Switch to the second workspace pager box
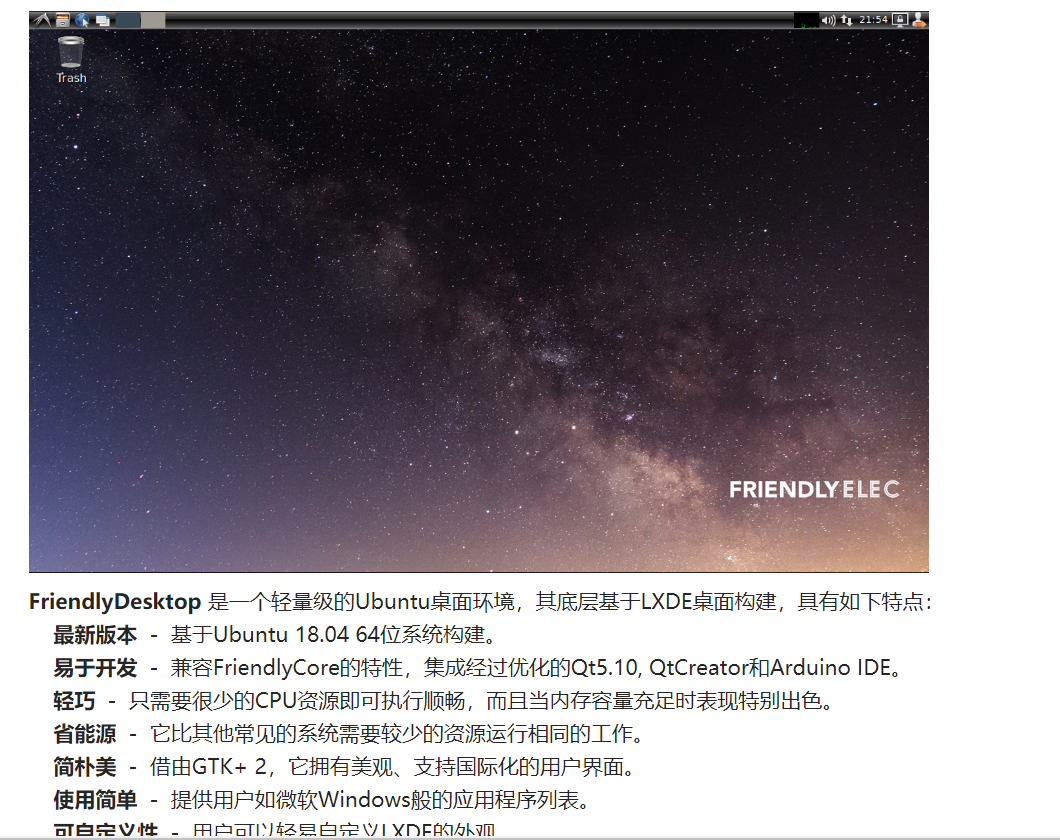1060x840 pixels. [153, 20]
